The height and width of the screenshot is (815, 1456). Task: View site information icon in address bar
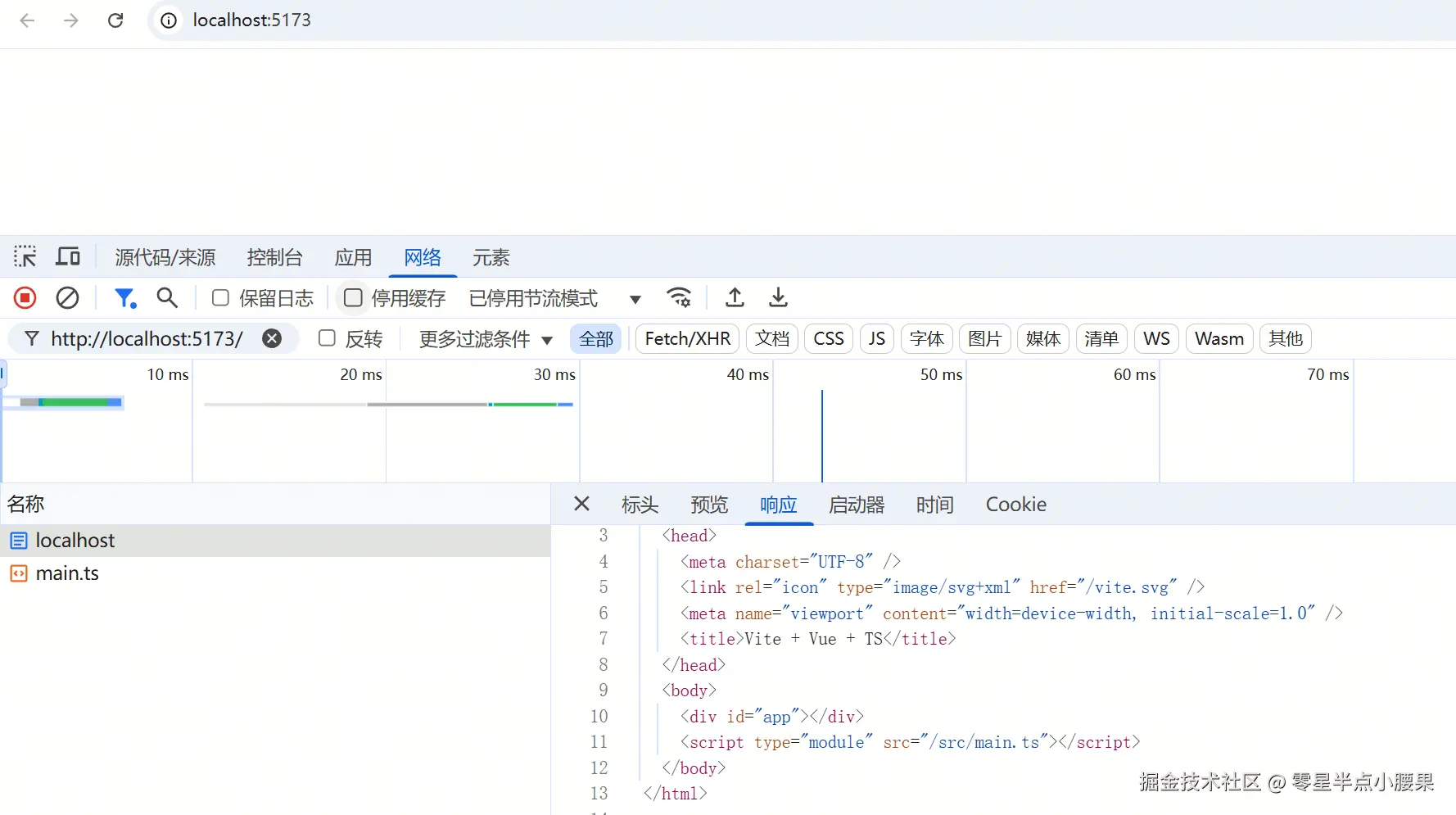pyautogui.click(x=169, y=20)
